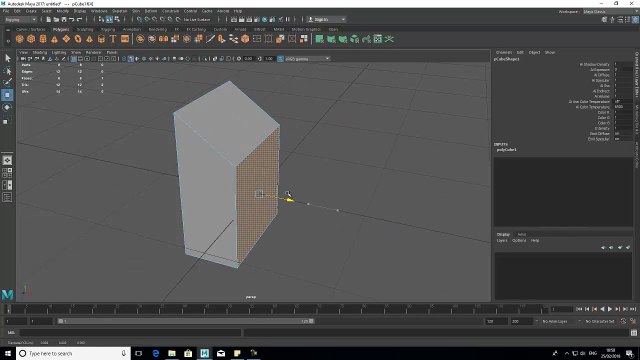Toggle color management in viewport toolbar
This screenshot has height=360, width=640.
point(280,59)
